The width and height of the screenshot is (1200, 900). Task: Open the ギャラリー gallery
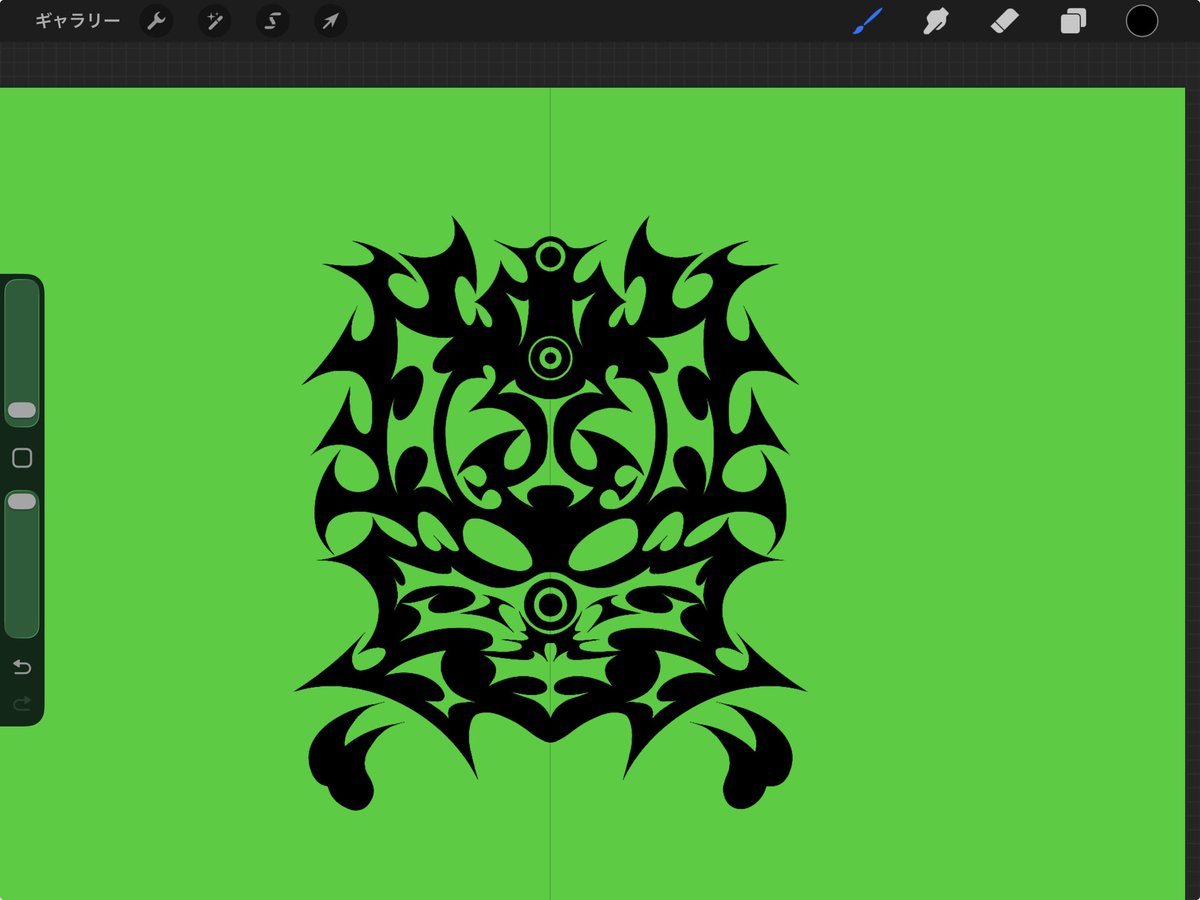click(x=77, y=21)
